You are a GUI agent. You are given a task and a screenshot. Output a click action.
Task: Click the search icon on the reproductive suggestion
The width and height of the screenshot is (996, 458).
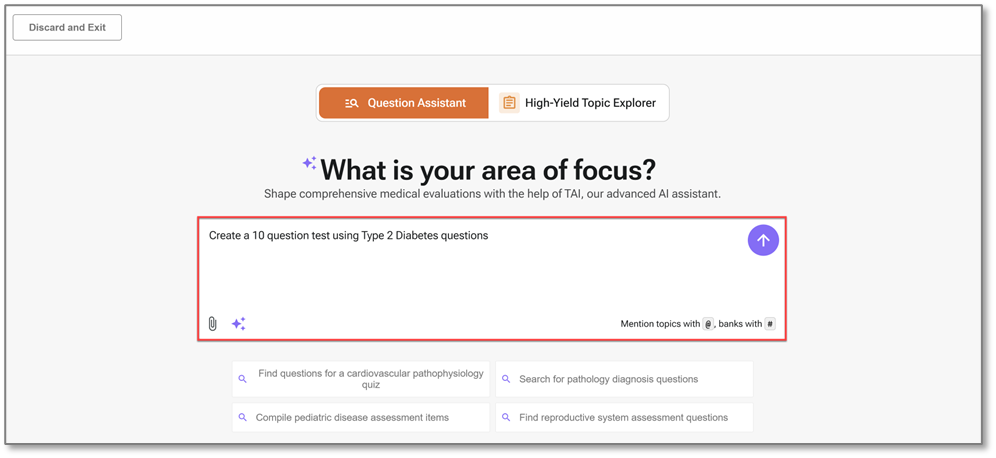pyautogui.click(x=506, y=417)
